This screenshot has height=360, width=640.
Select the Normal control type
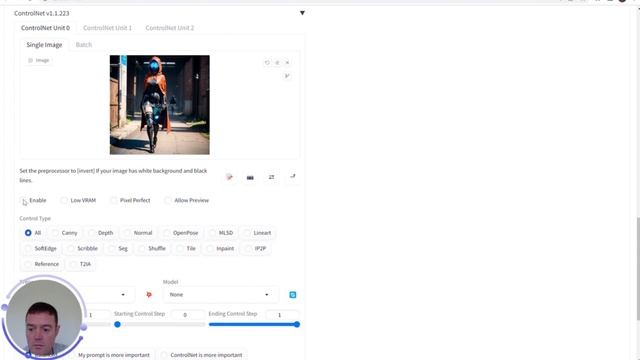coord(138,233)
